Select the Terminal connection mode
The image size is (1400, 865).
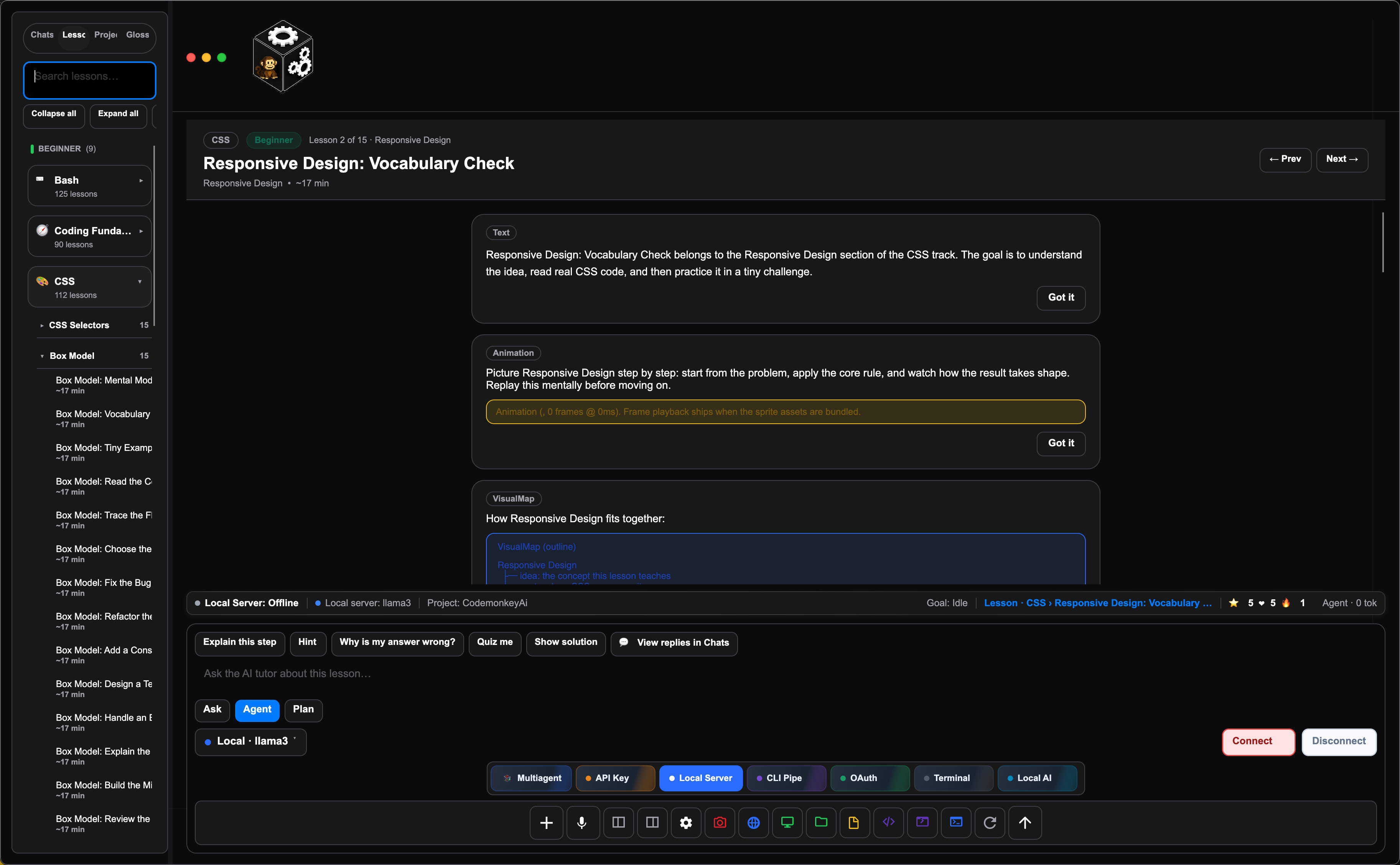point(953,778)
